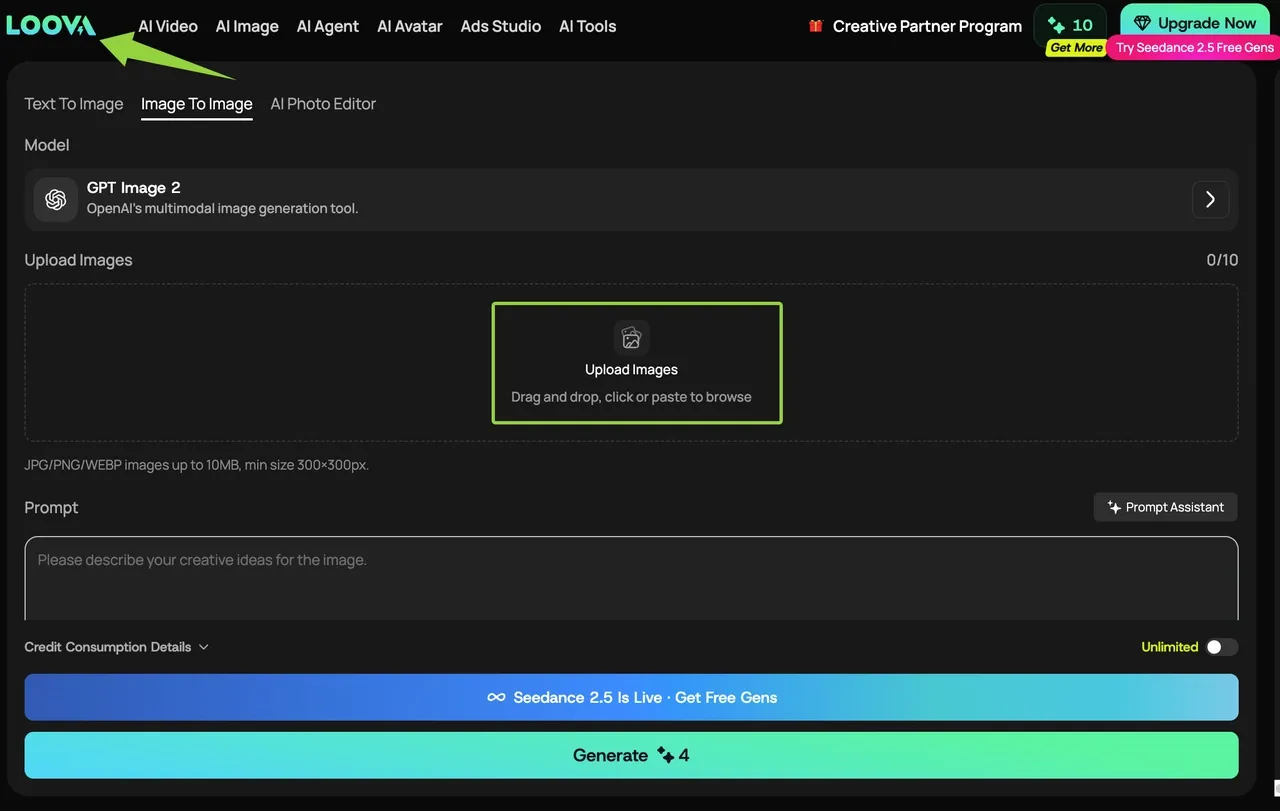This screenshot has height=811, width=1280.
Task: Click the Upgrade Now button
Action: point(1195,23)
